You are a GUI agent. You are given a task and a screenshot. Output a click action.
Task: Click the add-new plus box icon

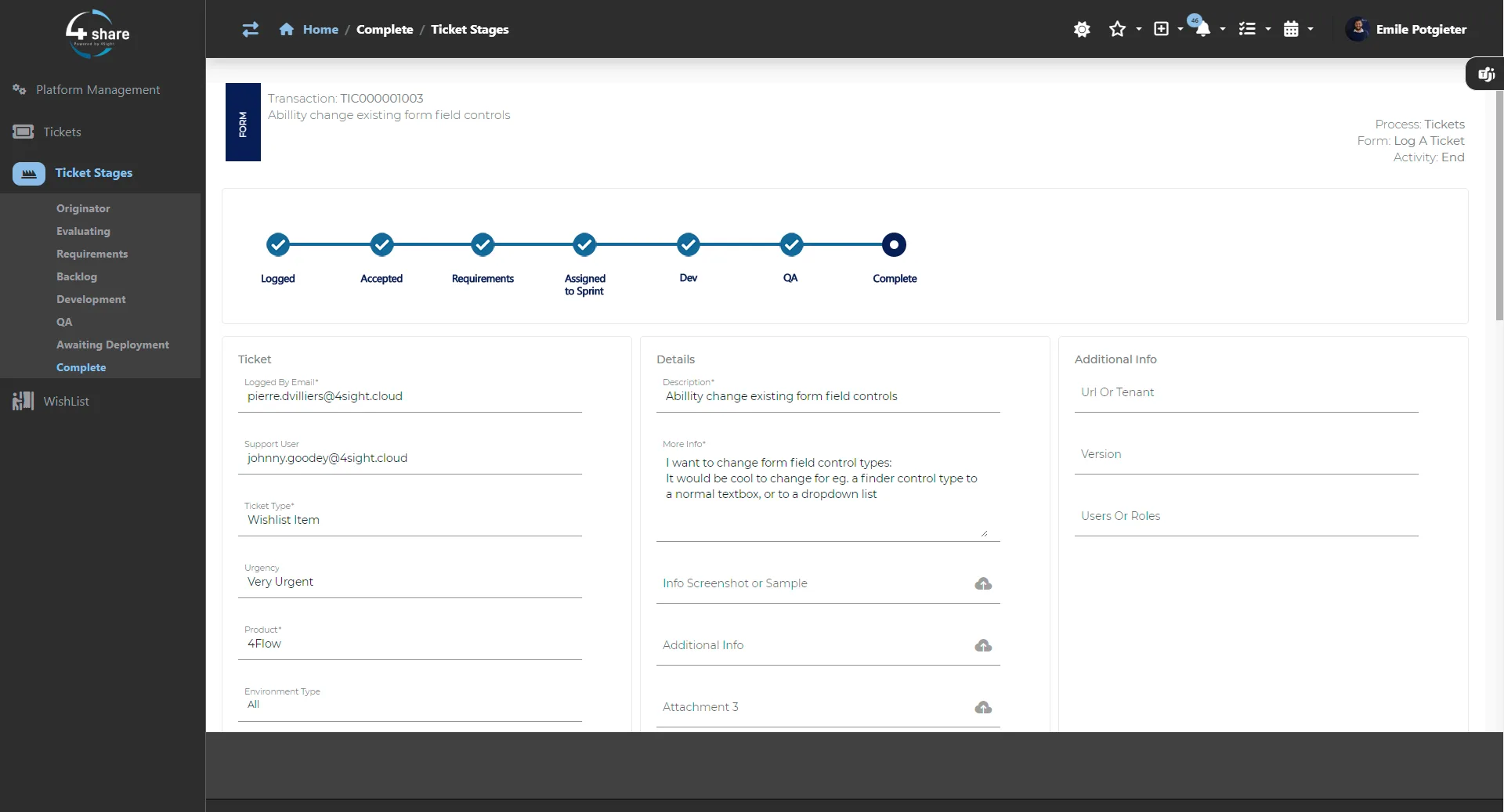1161,29
